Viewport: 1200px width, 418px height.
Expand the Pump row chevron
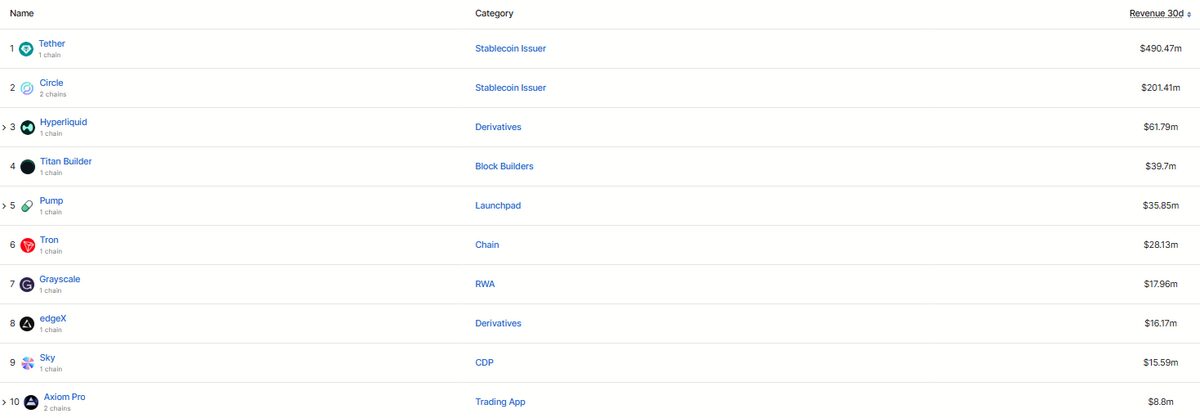point(4,206)
